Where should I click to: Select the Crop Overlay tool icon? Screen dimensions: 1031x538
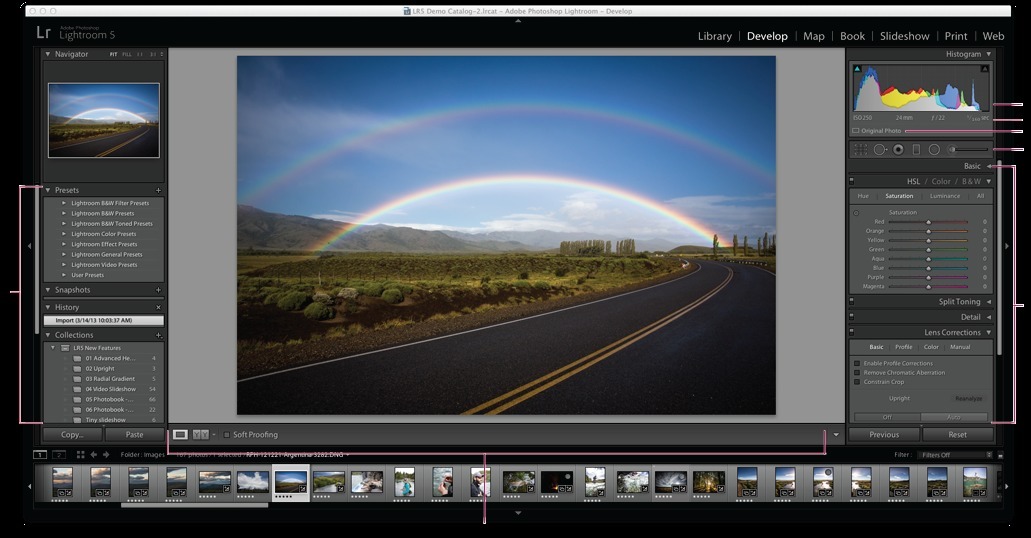point(860,149)
